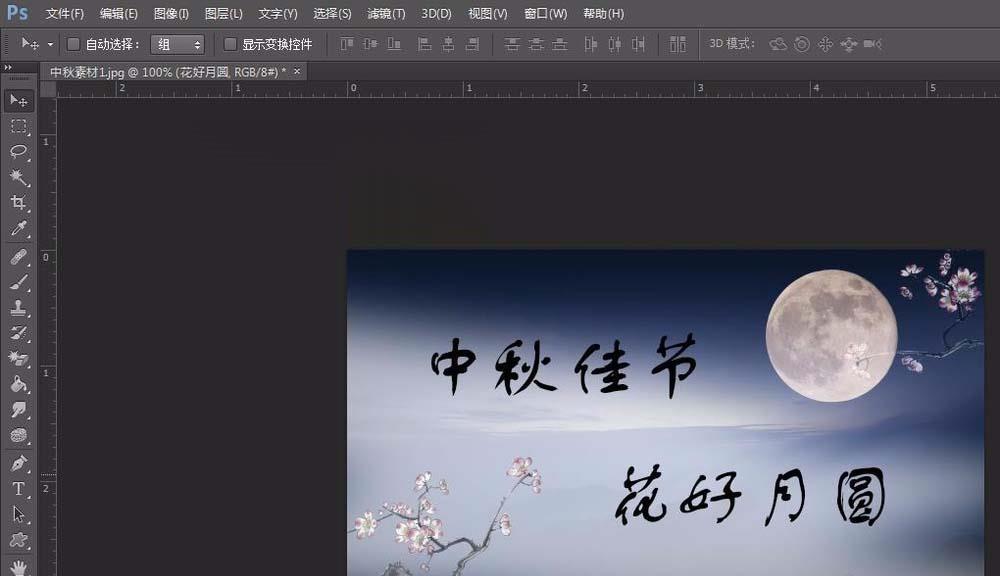Select the Move tool
Screen dimensions: 1000x576
coord(18,100)
